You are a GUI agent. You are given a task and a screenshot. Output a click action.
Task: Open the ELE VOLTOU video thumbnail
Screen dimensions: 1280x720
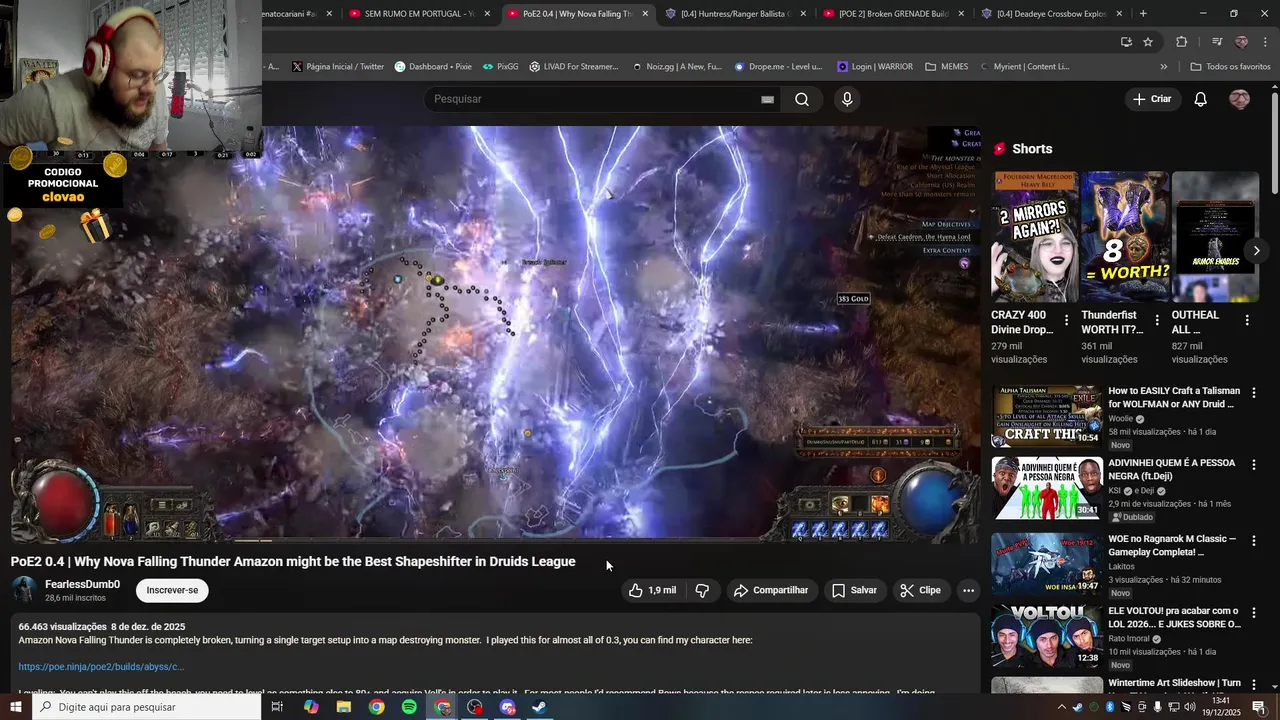coord(1046,636)
